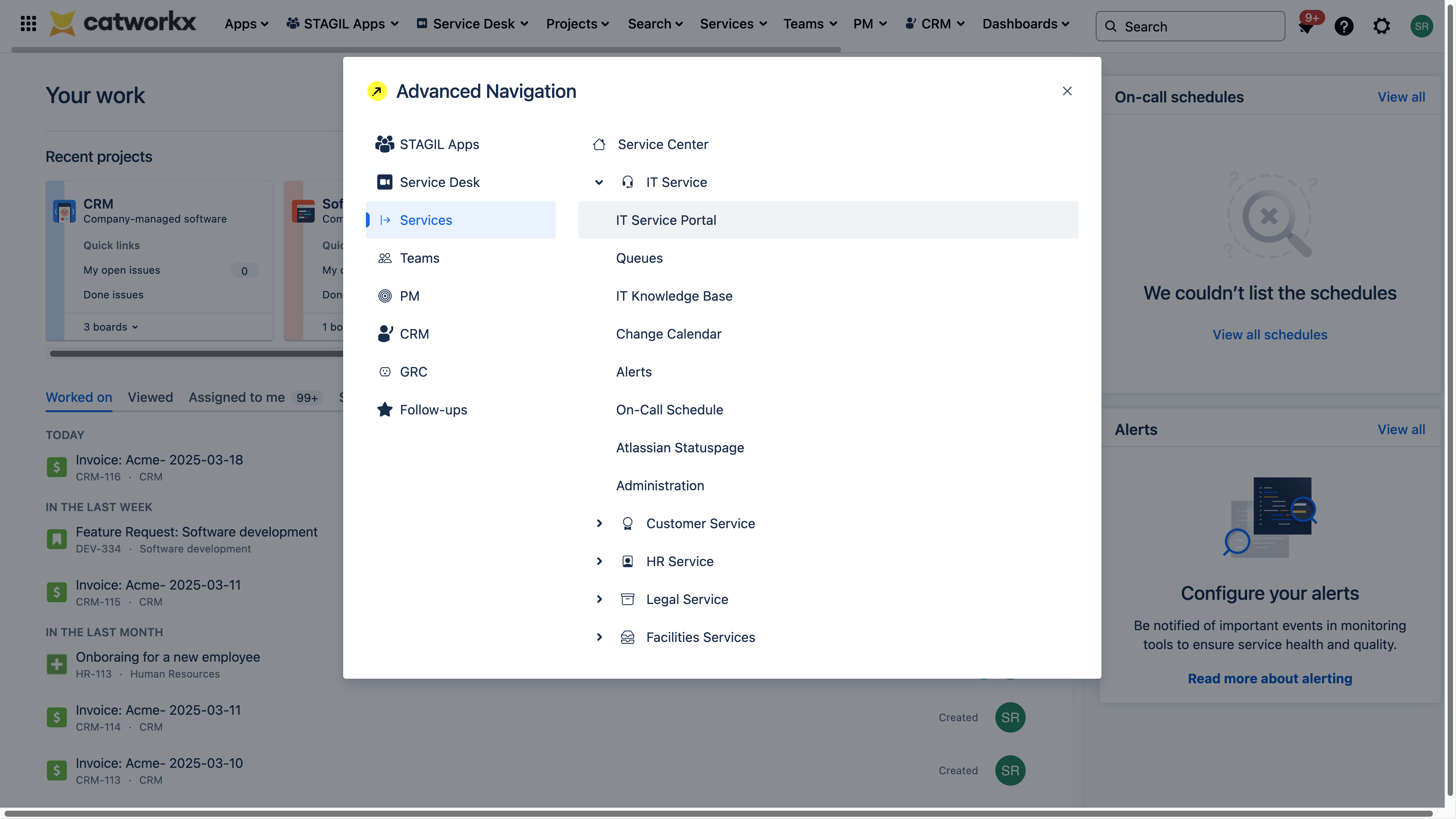Expand the Legal Service section chevron

click(599, 599)
